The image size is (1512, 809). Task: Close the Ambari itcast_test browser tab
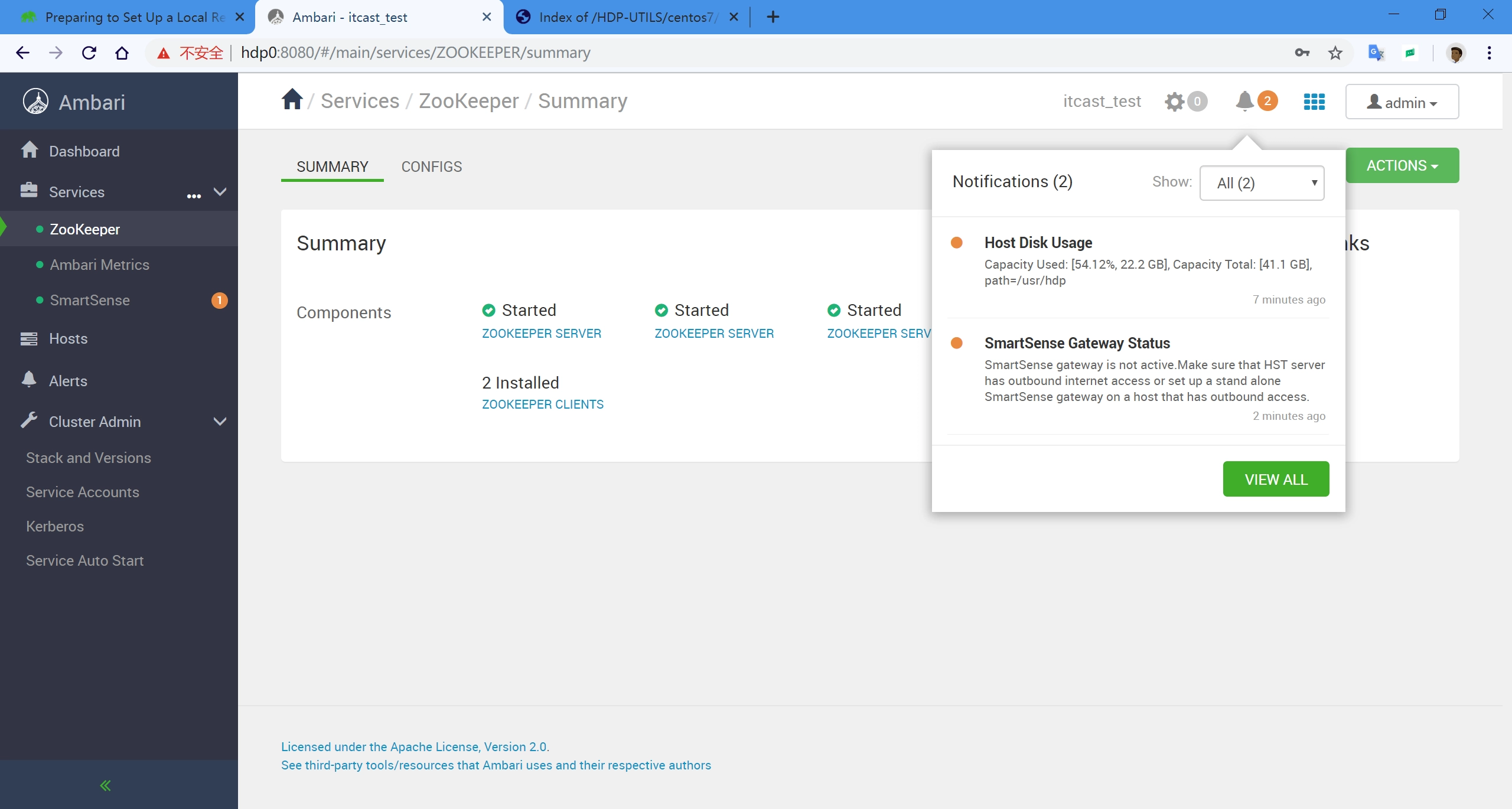click(x=487, y=17)
